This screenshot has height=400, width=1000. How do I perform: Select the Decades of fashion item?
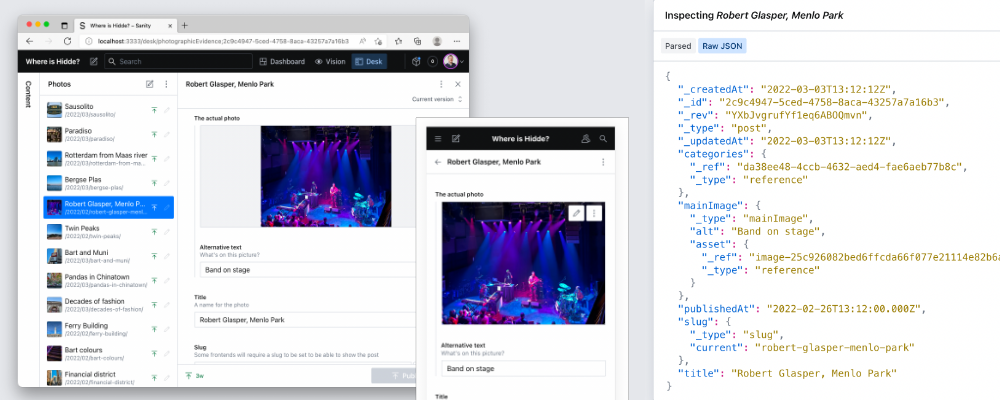click(x=108, y=304)
